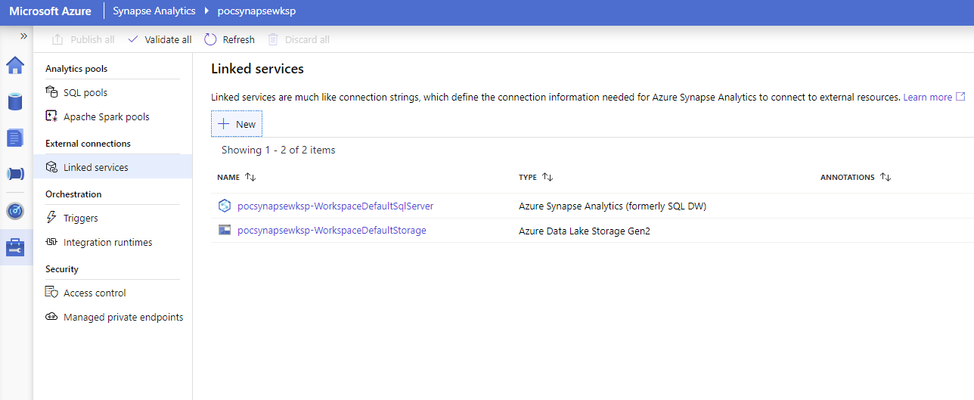The image size is (974, 400).
Task: Click the NAME column header
Action: 228,177
